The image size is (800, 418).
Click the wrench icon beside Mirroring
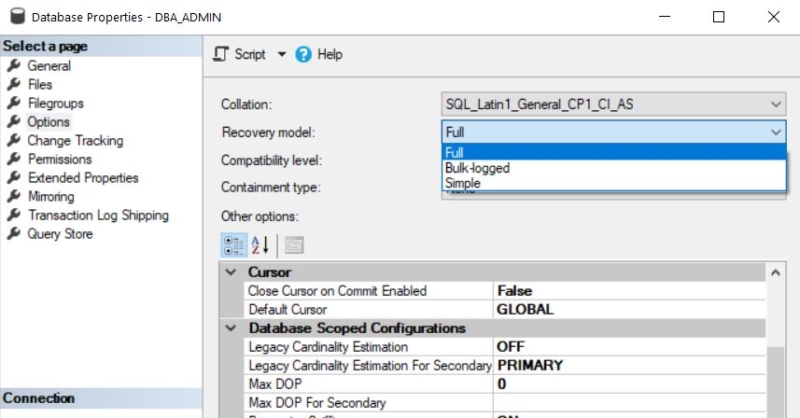coord(14,196)
